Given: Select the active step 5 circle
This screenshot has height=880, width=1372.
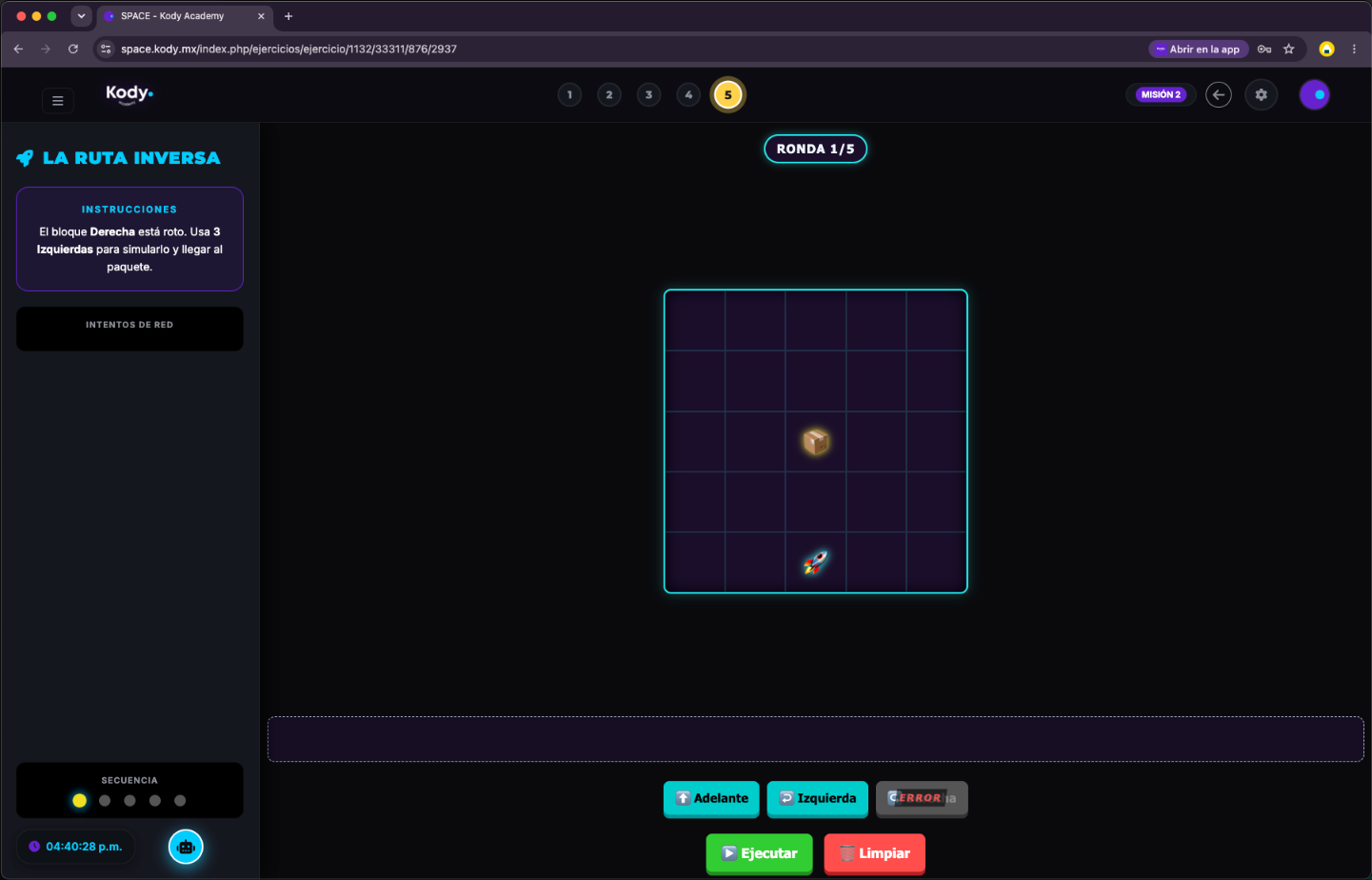Looking at the screenshot, I should [x=728, y=94].
